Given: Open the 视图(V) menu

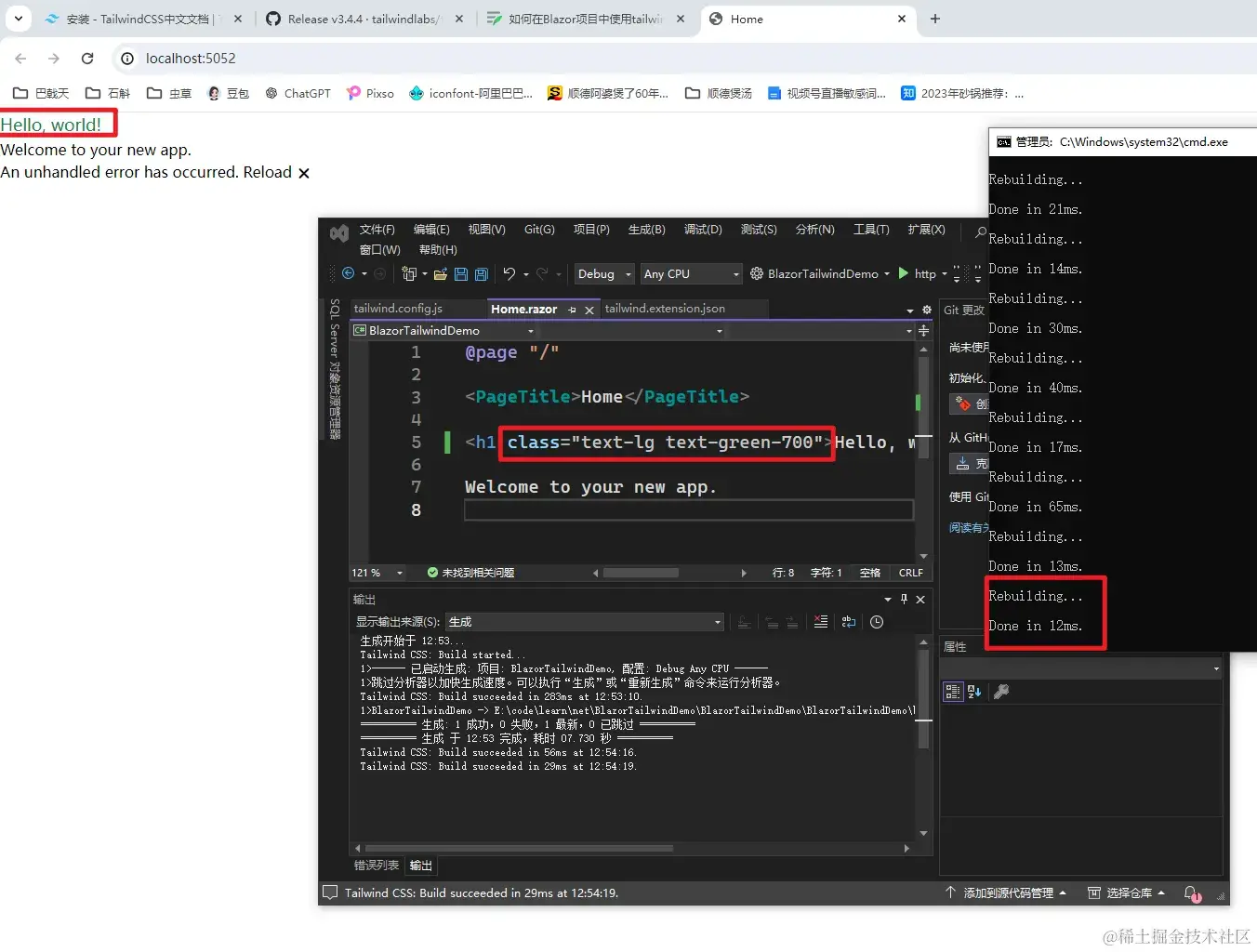Looking at the screenshot, I should [x=486, y=230].
